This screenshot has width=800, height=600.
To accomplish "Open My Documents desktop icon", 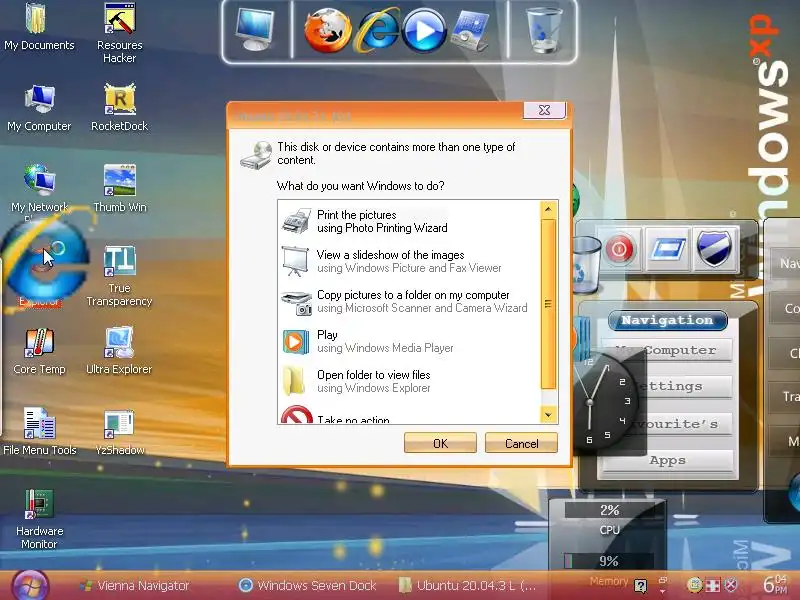I will [x=39, y=27].
